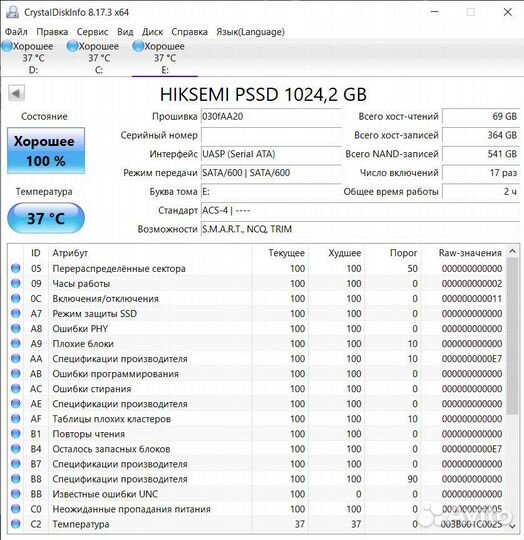Click the Худшее column header
Image resolution: width=524 pixels, height=540 pixels.
[x=337, y=253]
